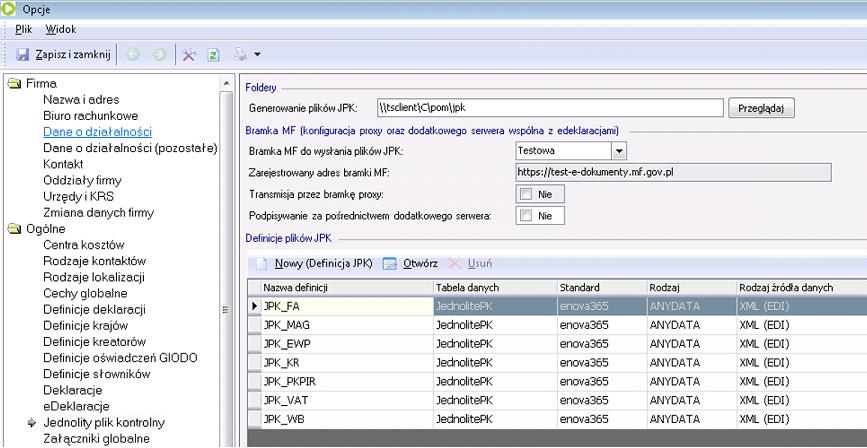Click the green refresh icon
Viewport: 867px width, 448px height.
click(213, 55)
